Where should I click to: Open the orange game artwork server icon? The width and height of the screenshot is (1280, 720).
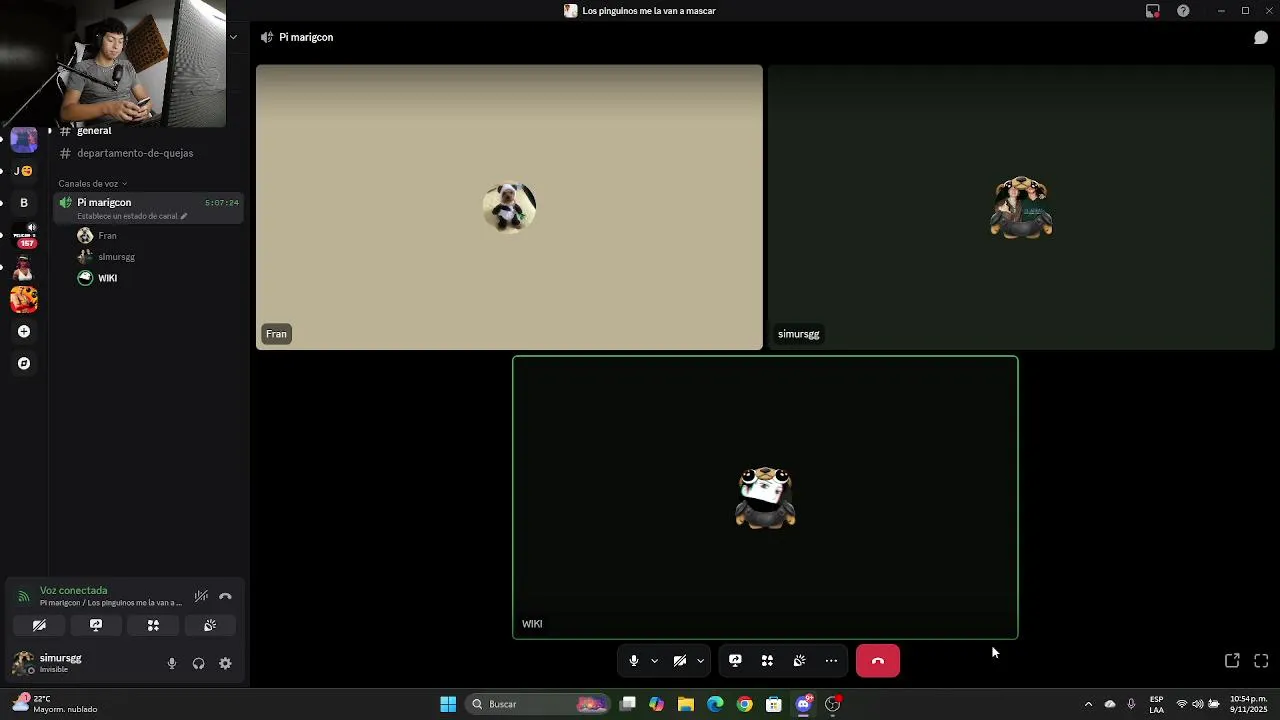[24, 299]
